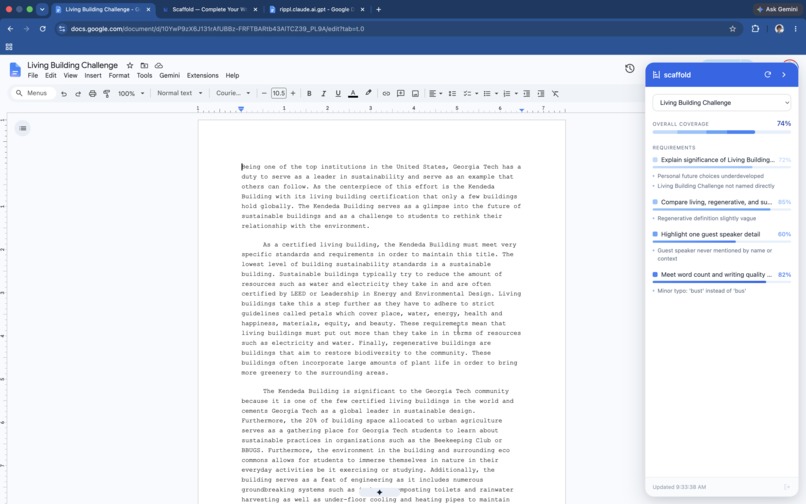Open the checklist dropdown
Viewport: 806px width, 504px height.
(470, 94)
